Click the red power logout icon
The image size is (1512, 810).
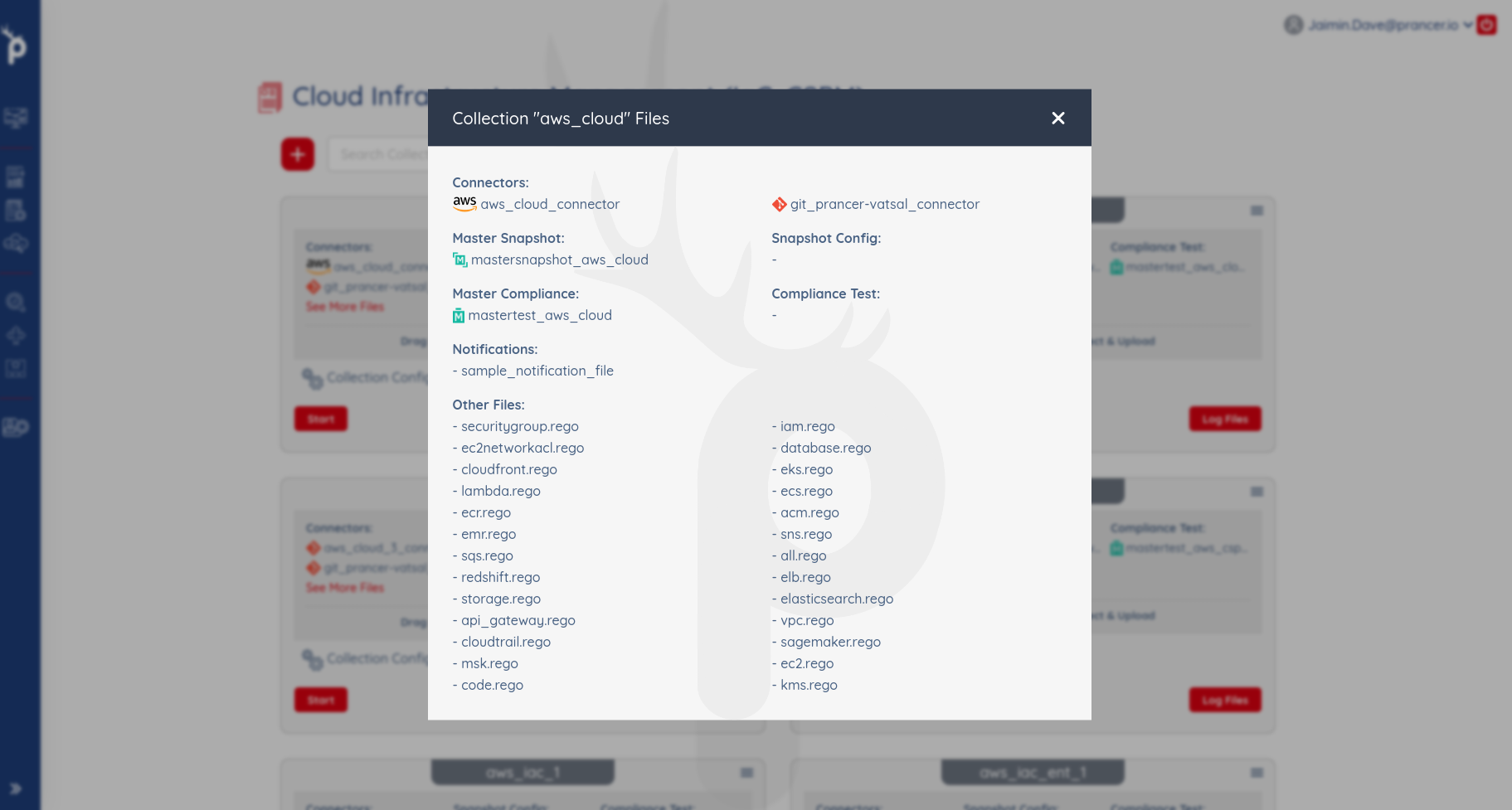[x=1487, y=25]
